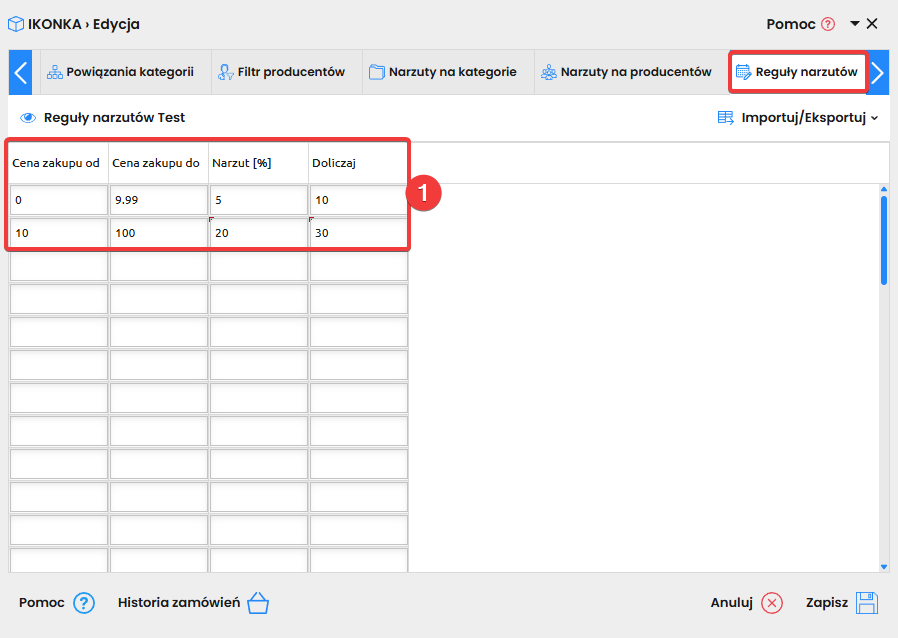This screenshot has height=638, width=898.
Task: Select the Reguły narzutów tab
Action: [796, 72]
